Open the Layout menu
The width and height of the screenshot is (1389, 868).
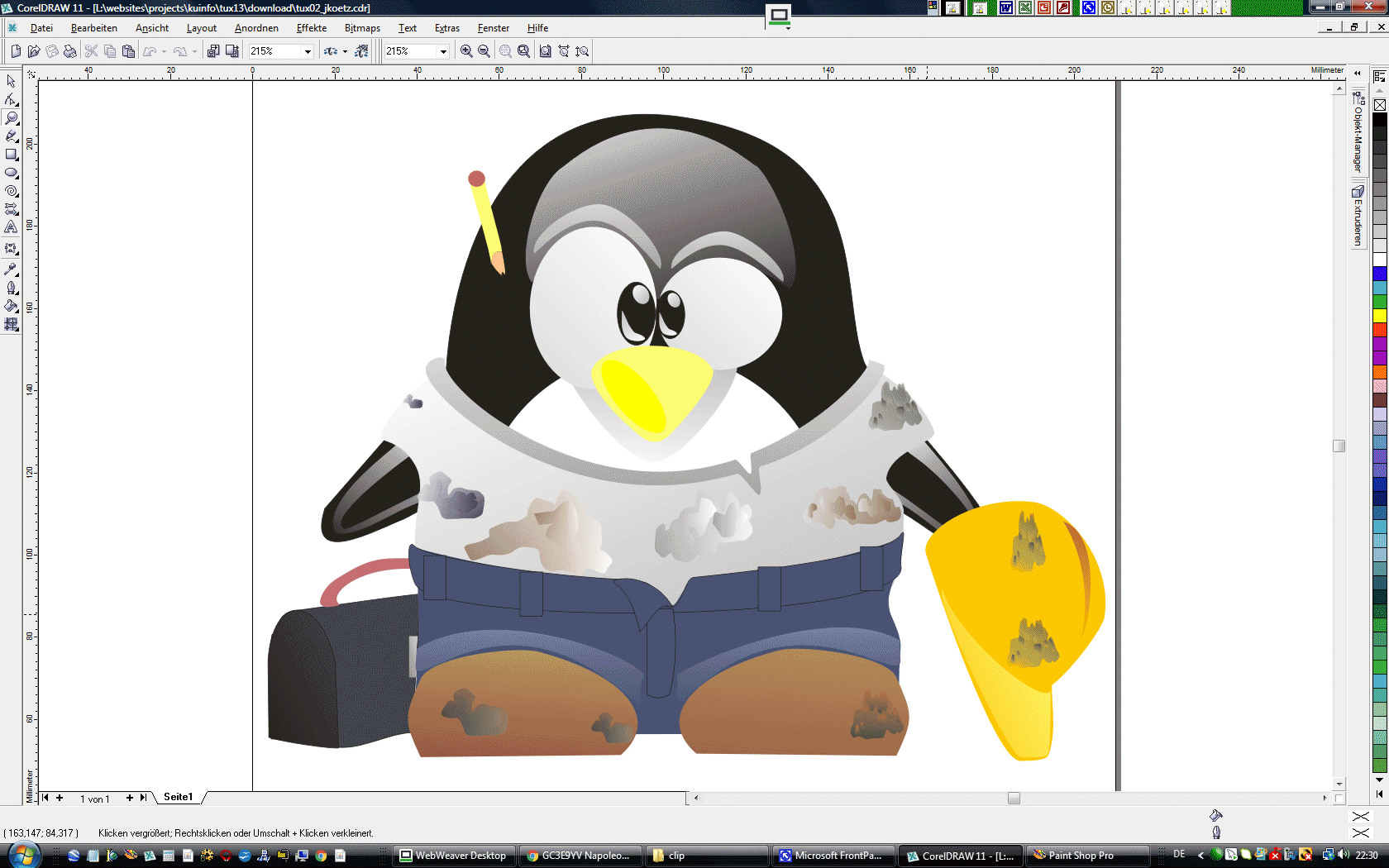tap(202, 28)
